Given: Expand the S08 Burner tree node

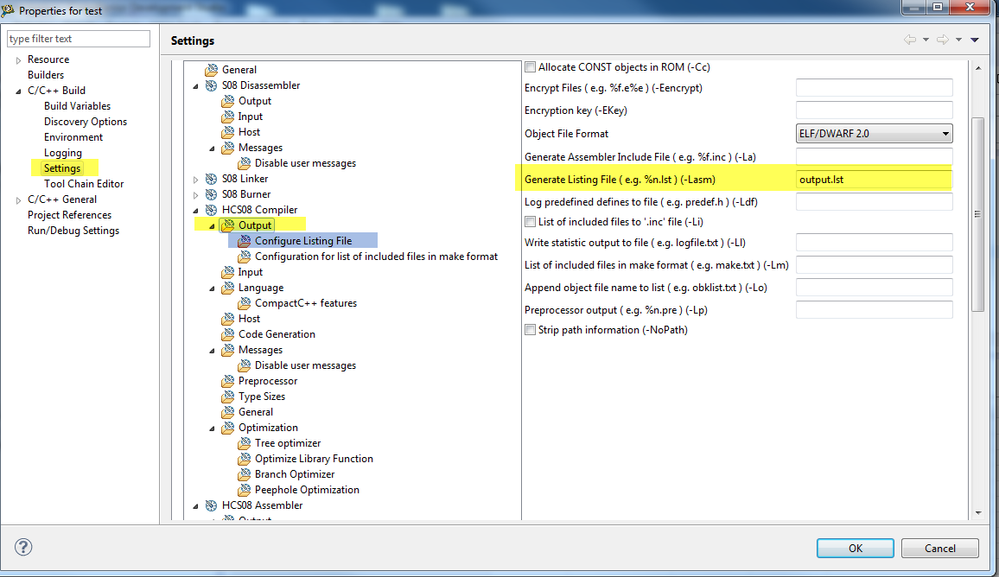Looking at the screenshot, I should coord(196,195).
